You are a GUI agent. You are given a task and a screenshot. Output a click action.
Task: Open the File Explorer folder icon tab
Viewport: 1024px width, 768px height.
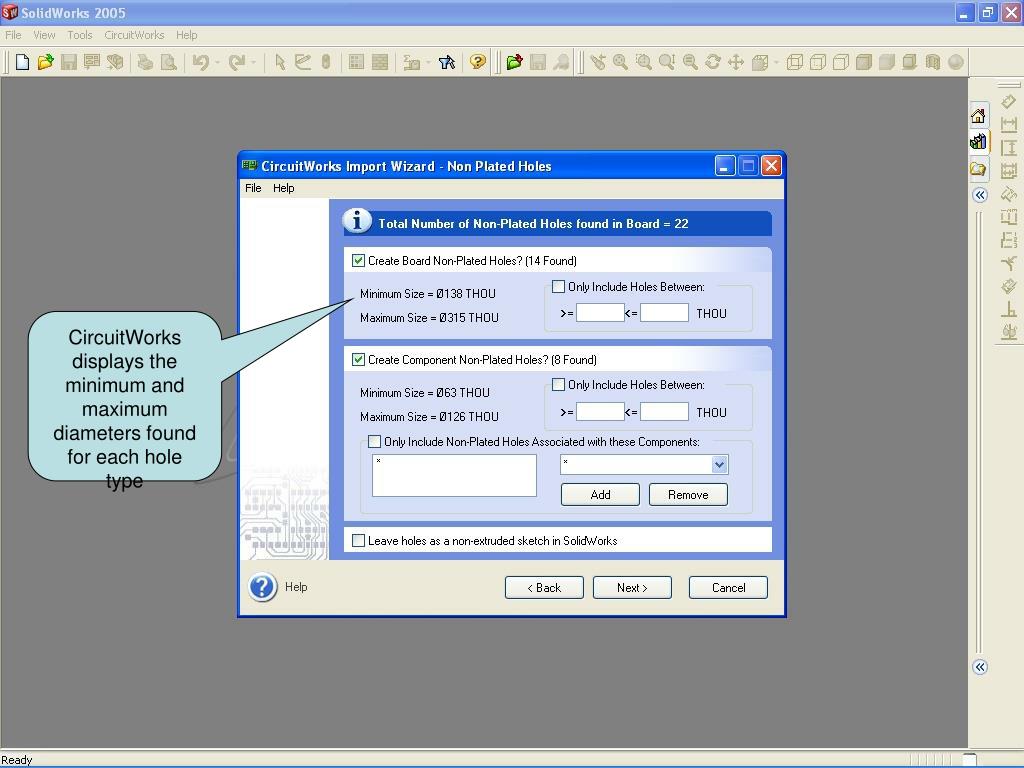(x=978, y=169)
